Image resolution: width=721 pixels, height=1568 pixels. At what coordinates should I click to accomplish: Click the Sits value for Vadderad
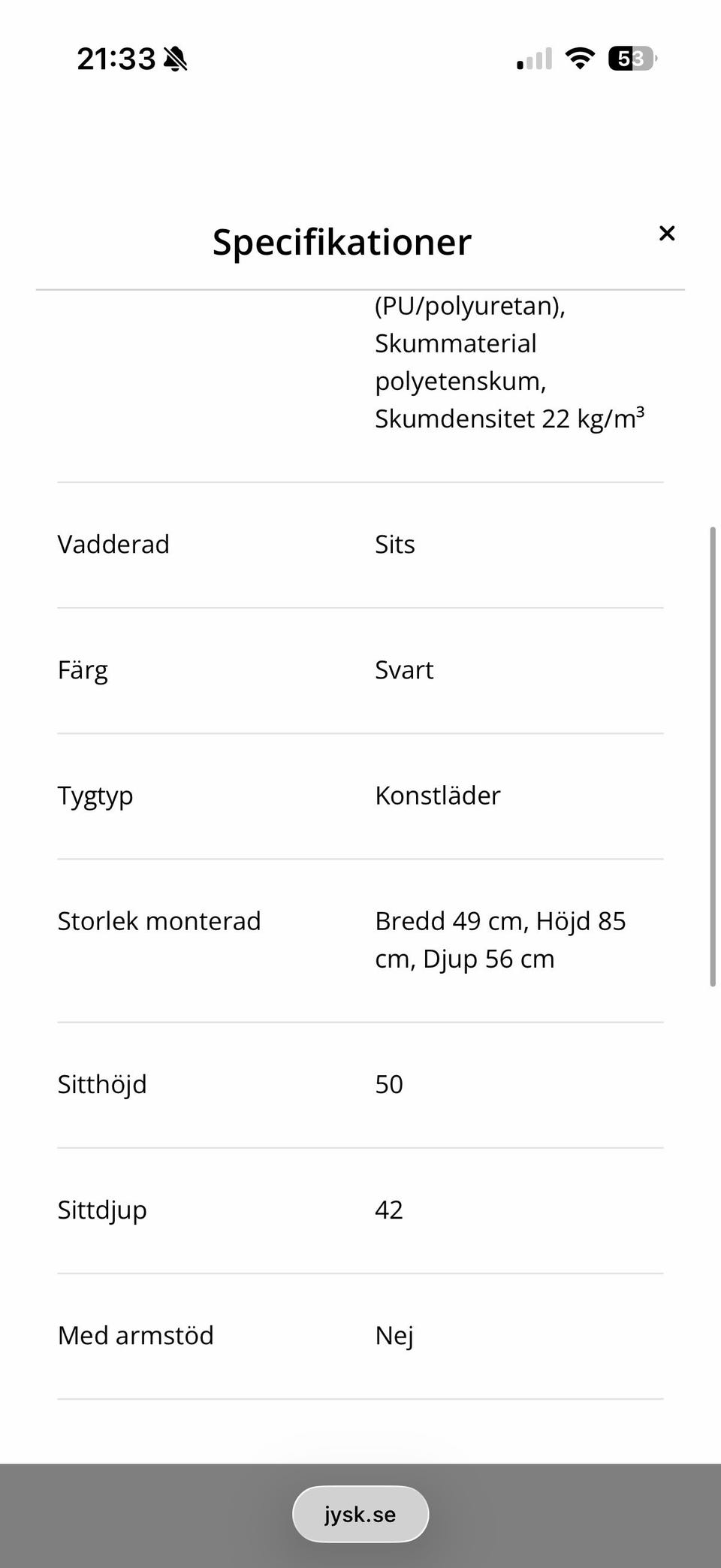tap(395, 544)
